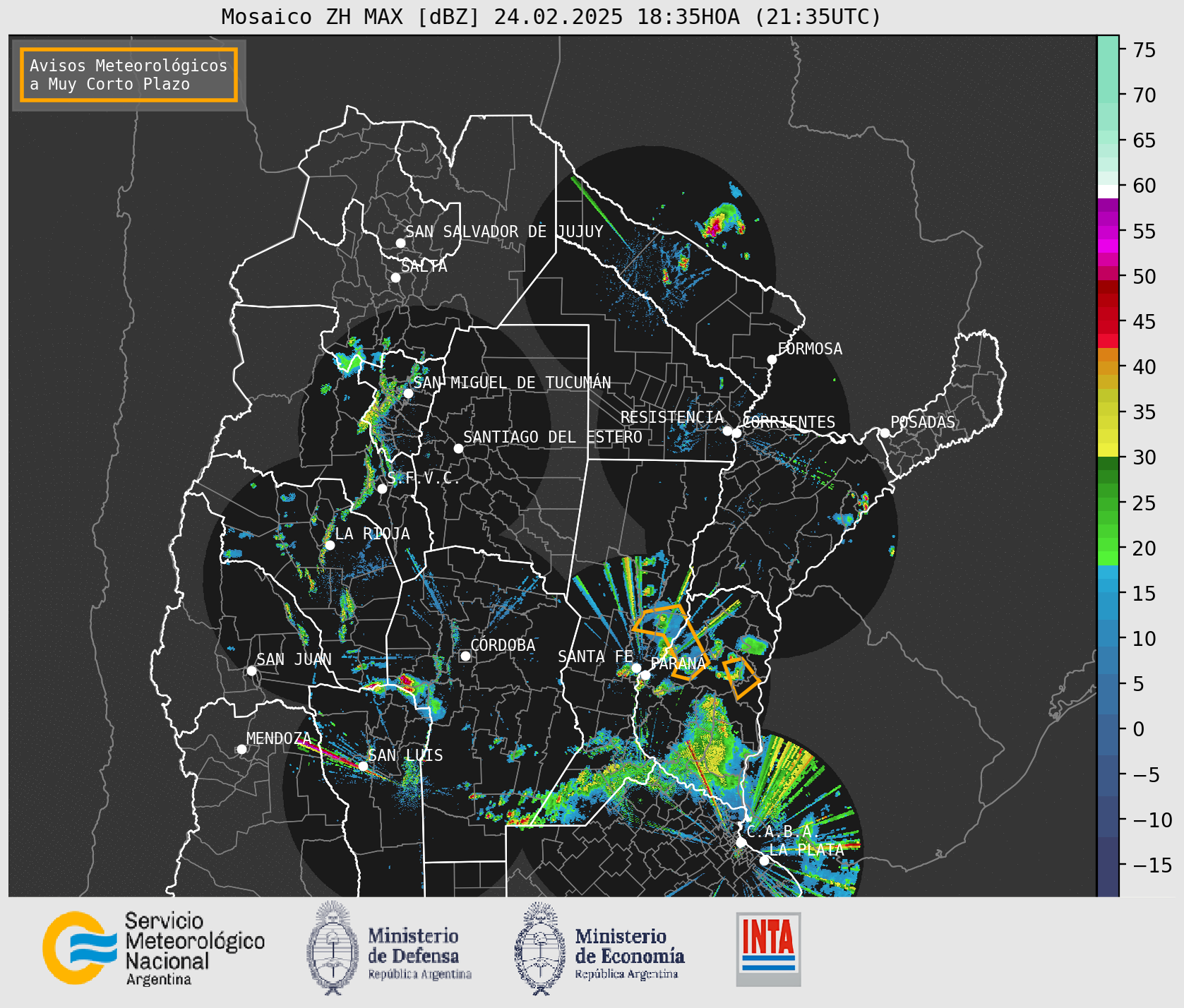1184x1008 pixels.
Task: Click the Córdoba city dot
Action: [x=465, y=656]
